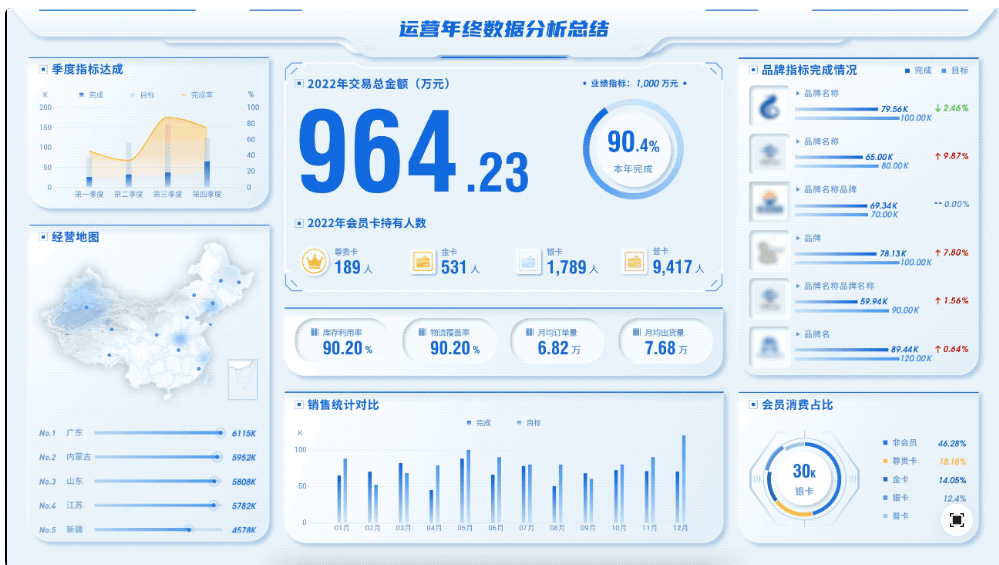Click the brand logo beside 59.94K
Viewport: 999px width, 565px height.
[770, 298]
